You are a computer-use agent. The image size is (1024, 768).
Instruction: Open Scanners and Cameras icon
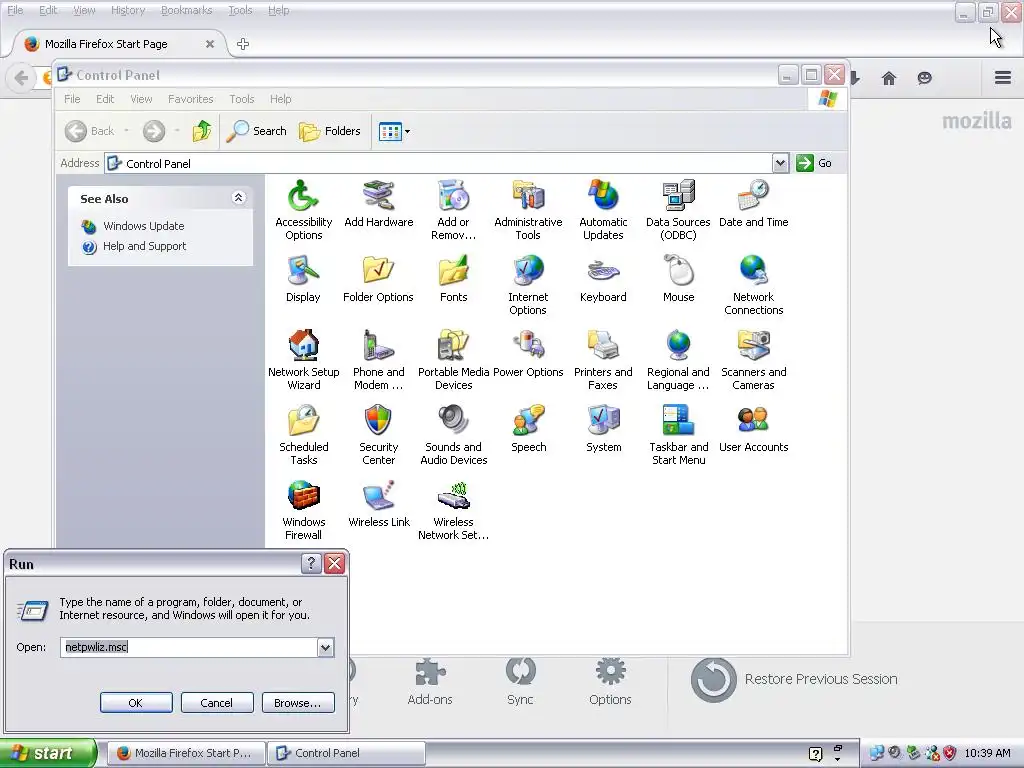coord(753,360)
